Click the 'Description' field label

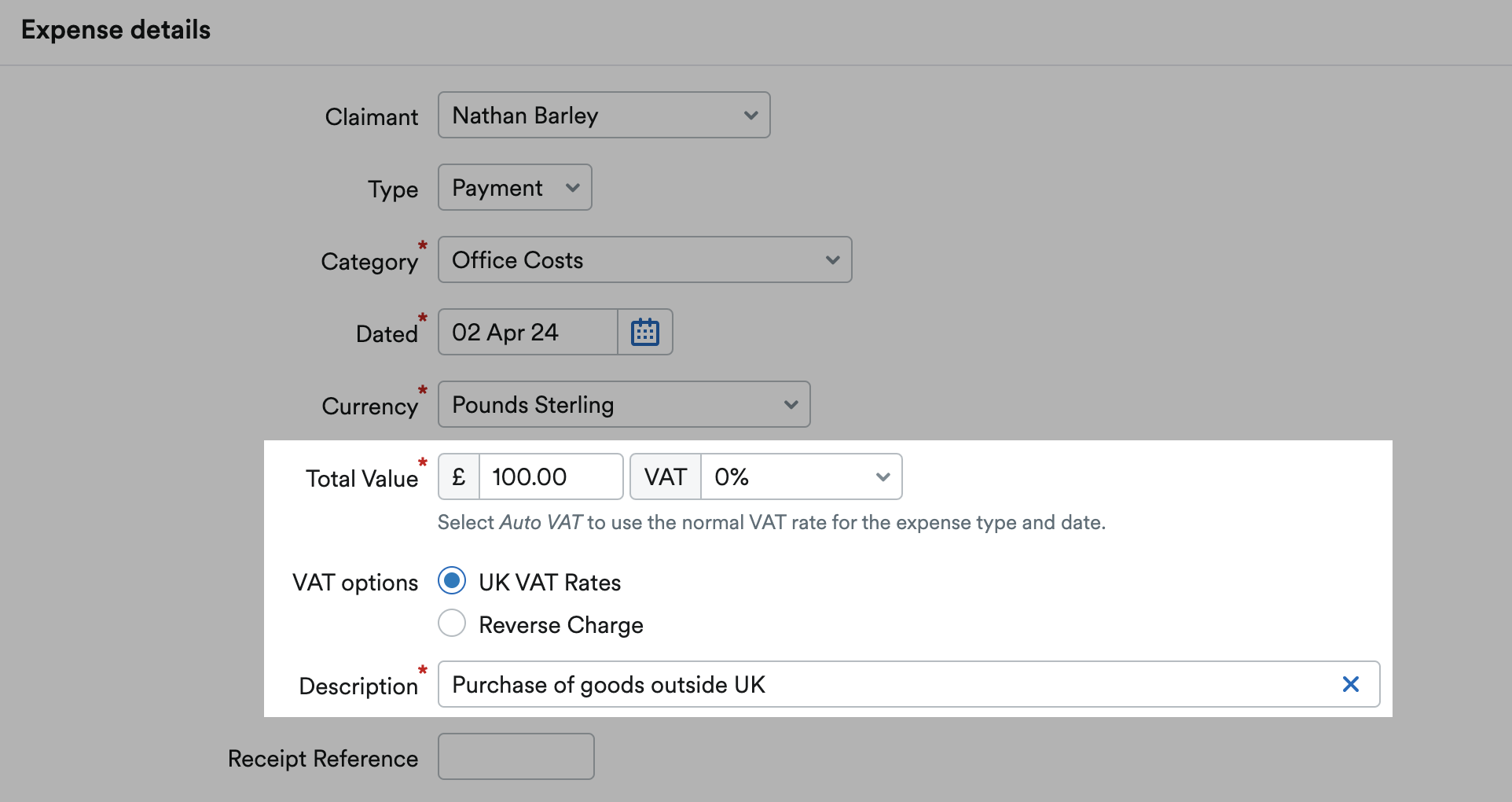coord(358,686)
